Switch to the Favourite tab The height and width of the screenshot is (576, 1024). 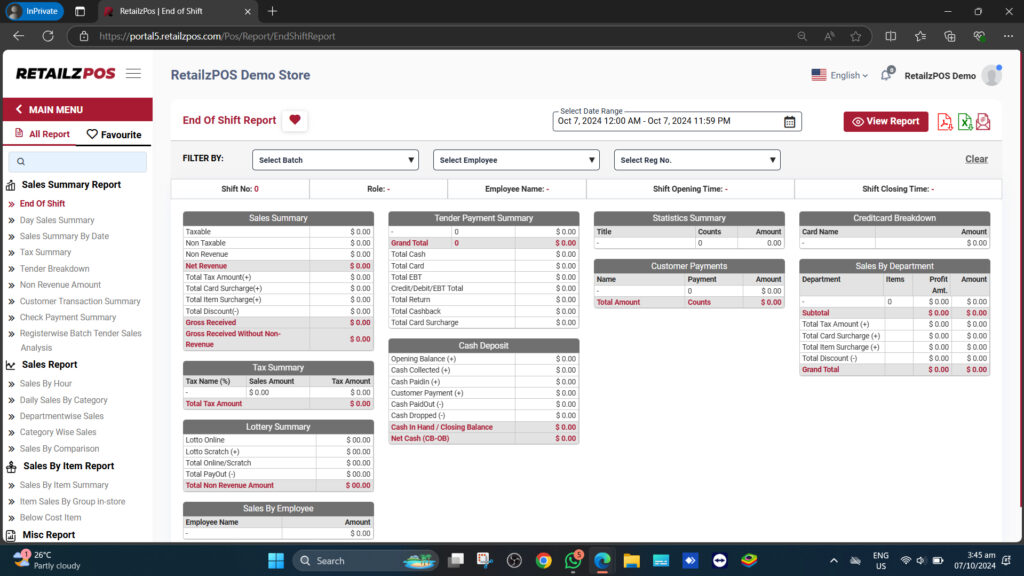[113, 134]
